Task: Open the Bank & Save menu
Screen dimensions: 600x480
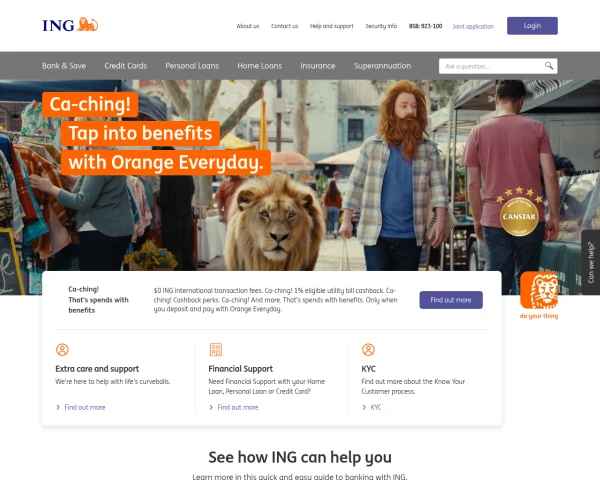Action: pyautogui.click(x=64, y=66)
